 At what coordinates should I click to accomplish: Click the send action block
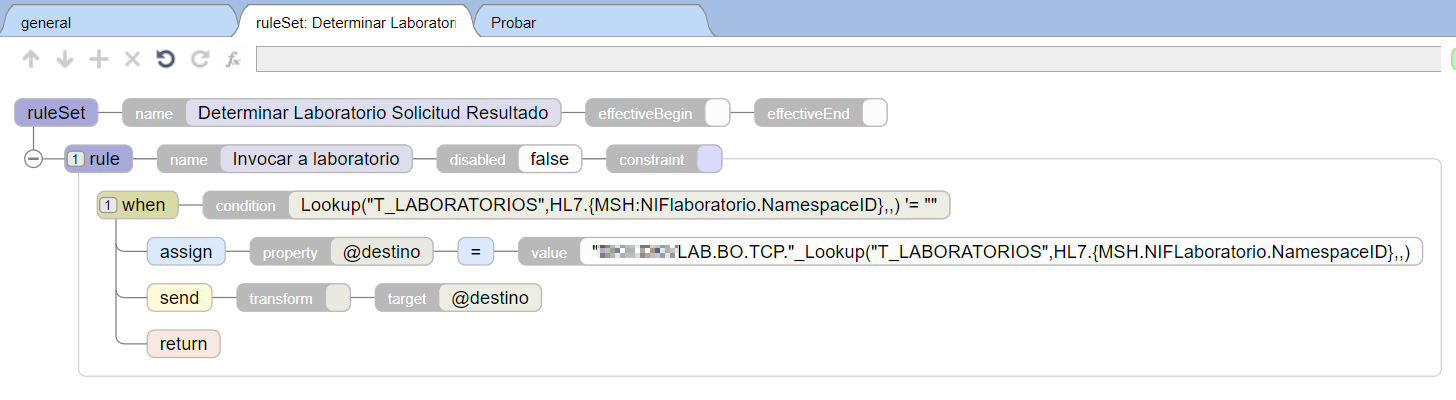[x=179, y=298]
